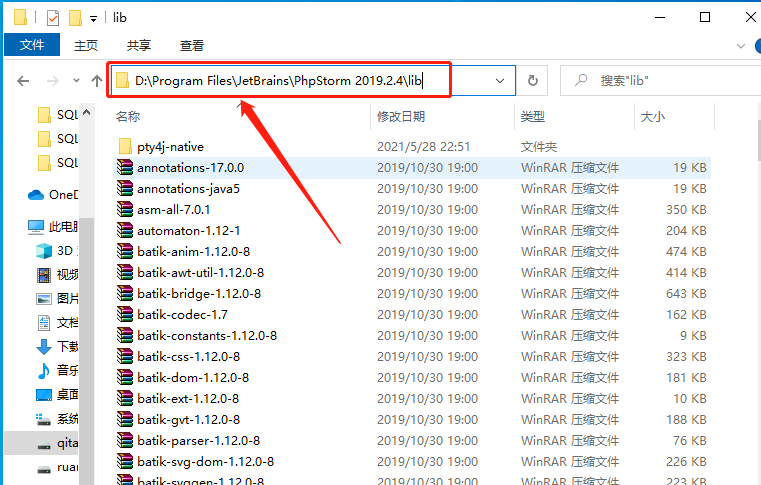Switch to the 主页 ribbon tab

[86, 45]
